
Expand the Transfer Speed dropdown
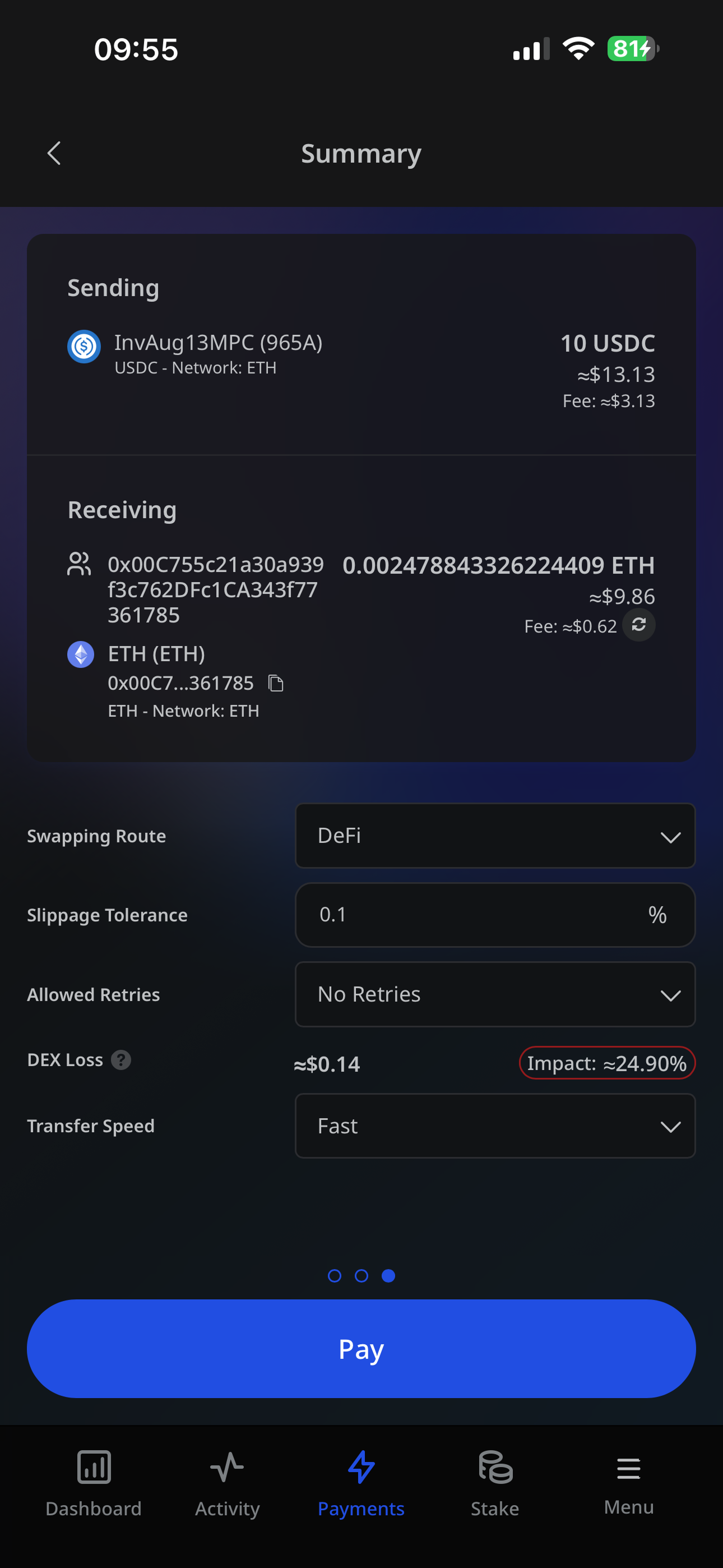[495, 1126]
